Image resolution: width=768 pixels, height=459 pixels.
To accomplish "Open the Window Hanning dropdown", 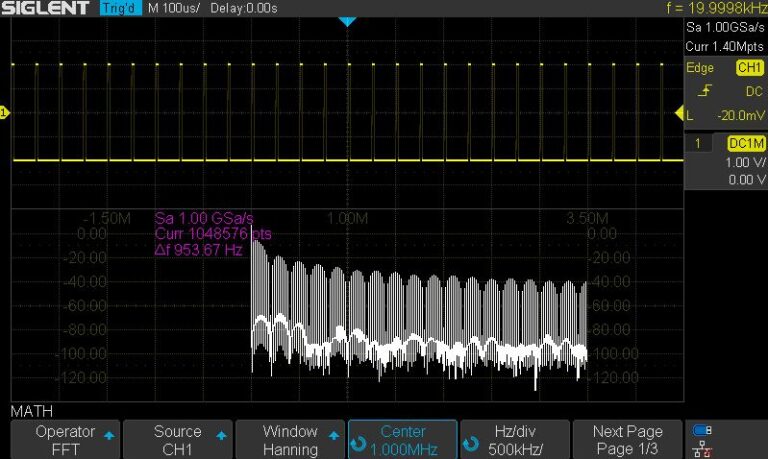I will point(290,440).
